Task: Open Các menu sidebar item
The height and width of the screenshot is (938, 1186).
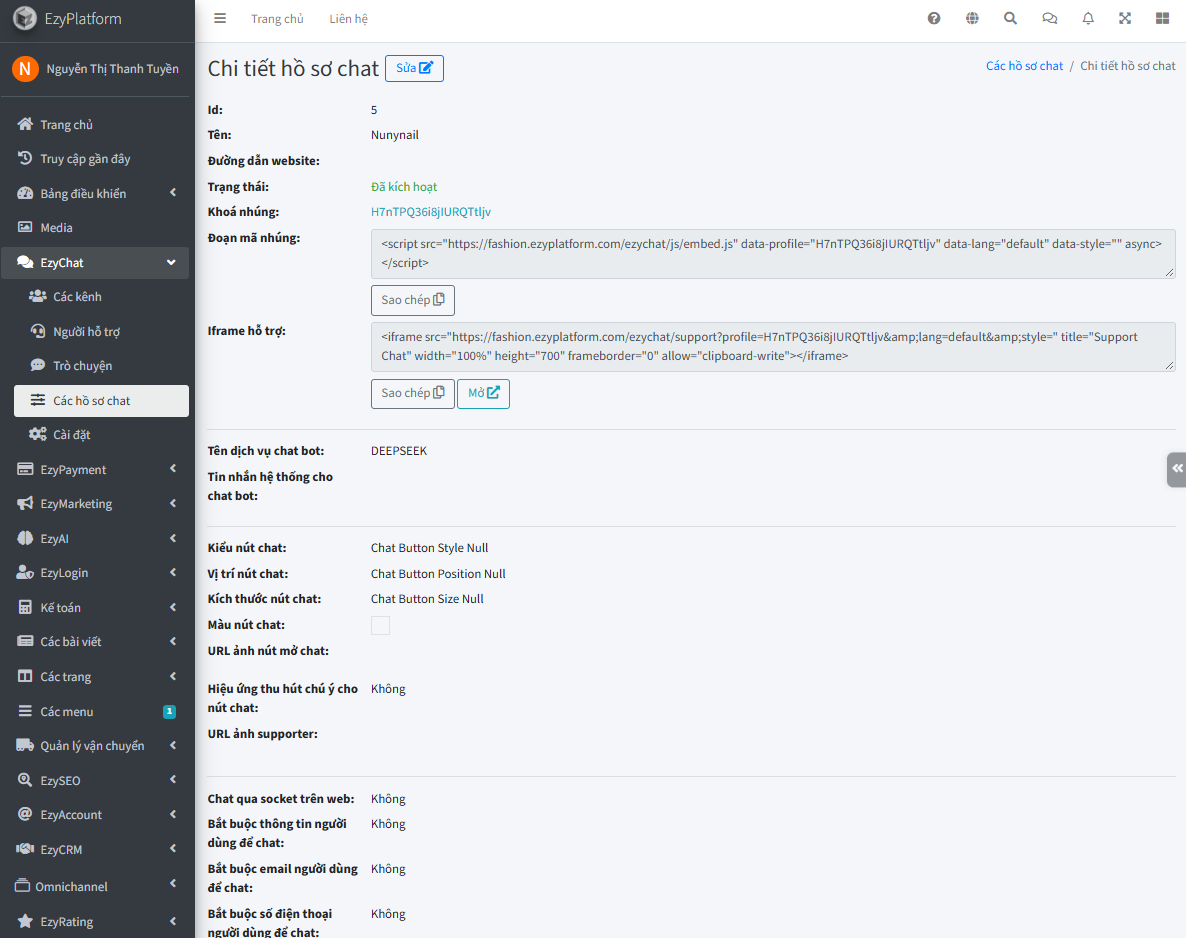Action: coord(95,711)
